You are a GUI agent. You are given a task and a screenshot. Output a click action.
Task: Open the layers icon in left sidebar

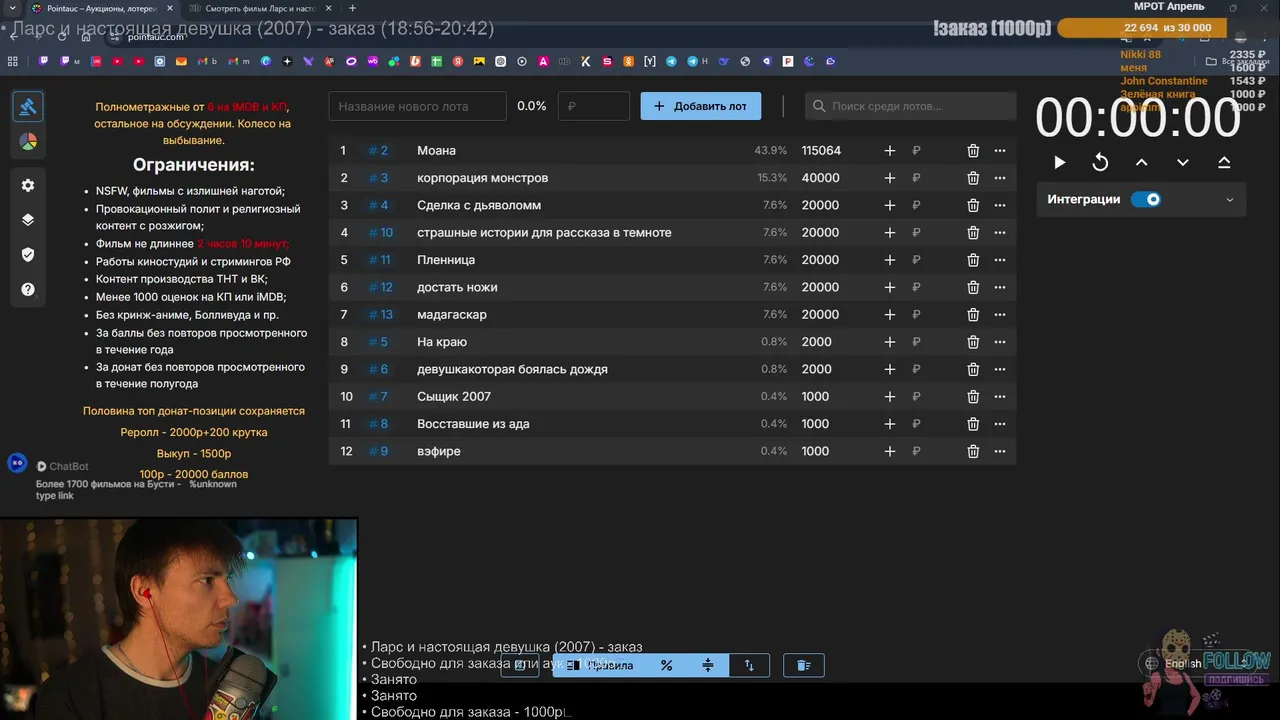[28, 220]
